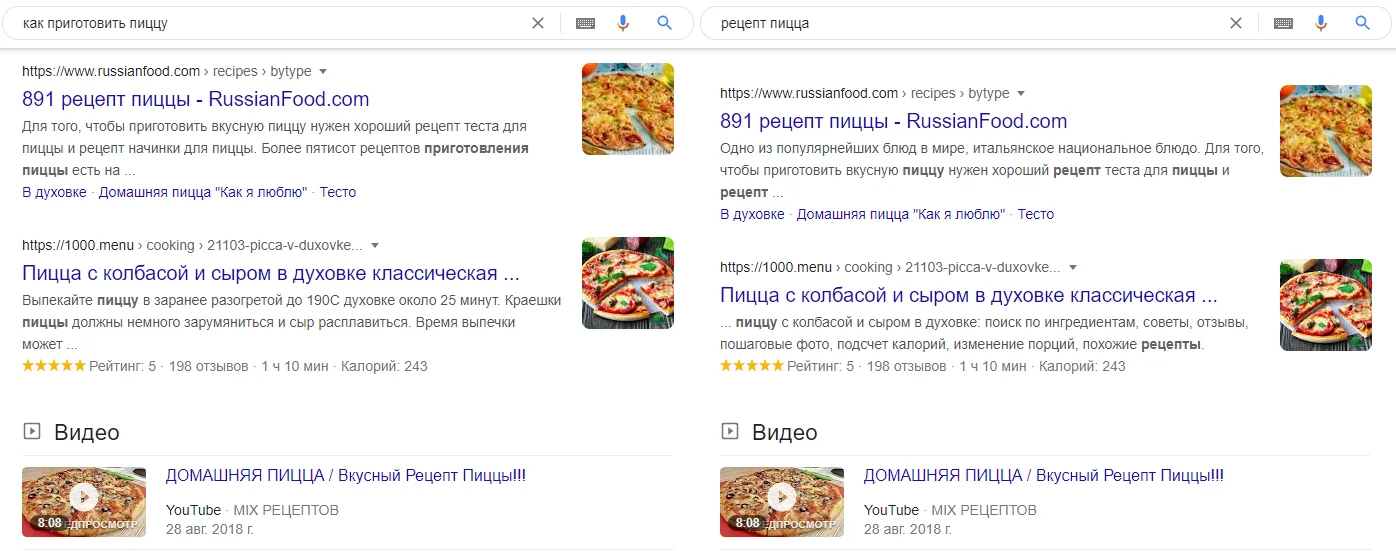Clear the right search box text

coord(1236,23)
